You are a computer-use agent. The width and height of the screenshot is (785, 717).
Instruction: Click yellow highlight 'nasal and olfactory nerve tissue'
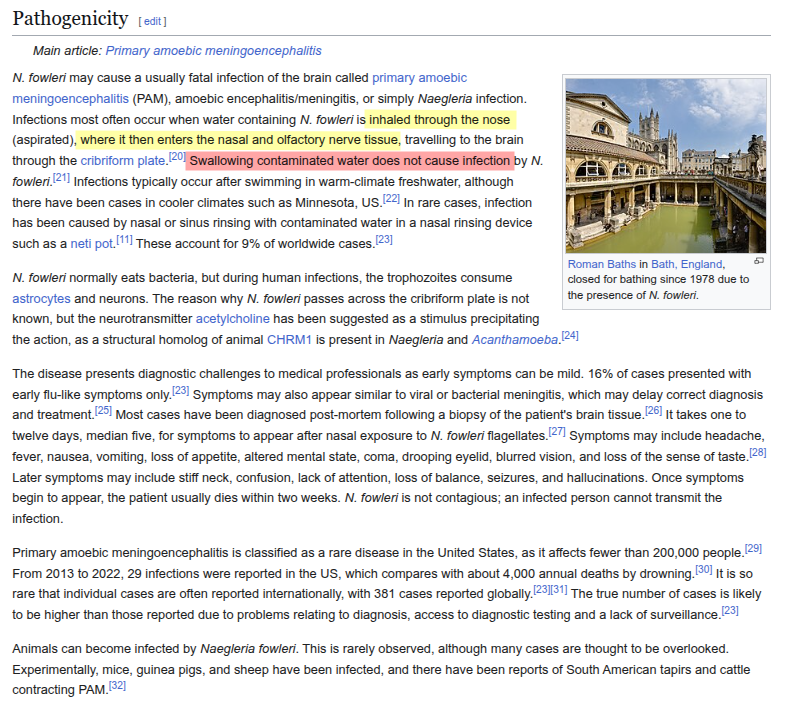[x=309, y=140]
